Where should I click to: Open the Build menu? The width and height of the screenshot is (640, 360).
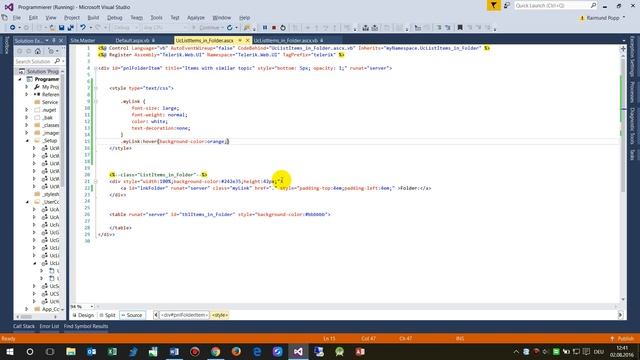[x=93, y=18]
